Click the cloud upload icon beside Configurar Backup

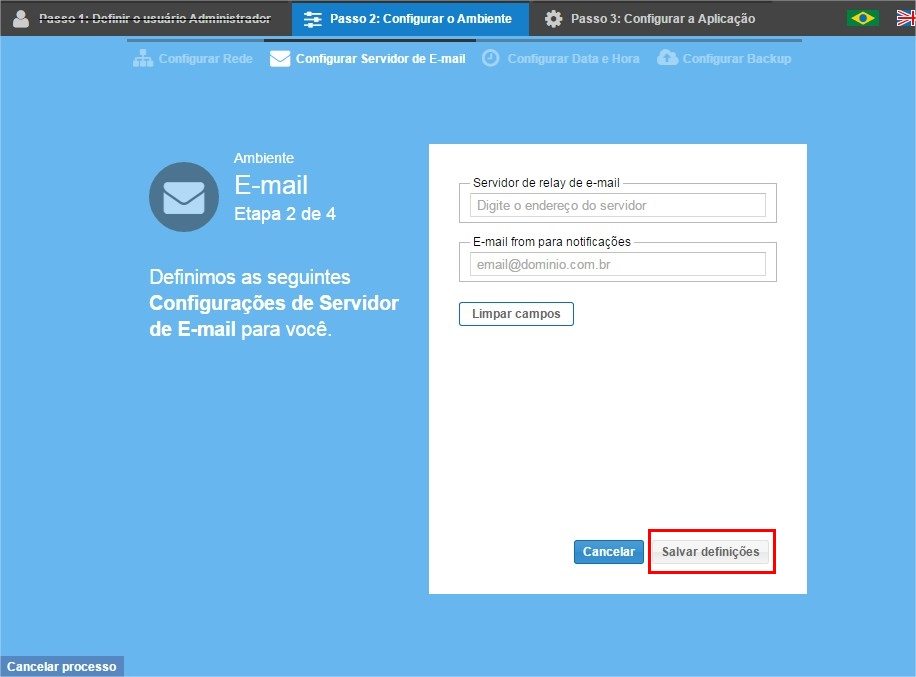667,58
